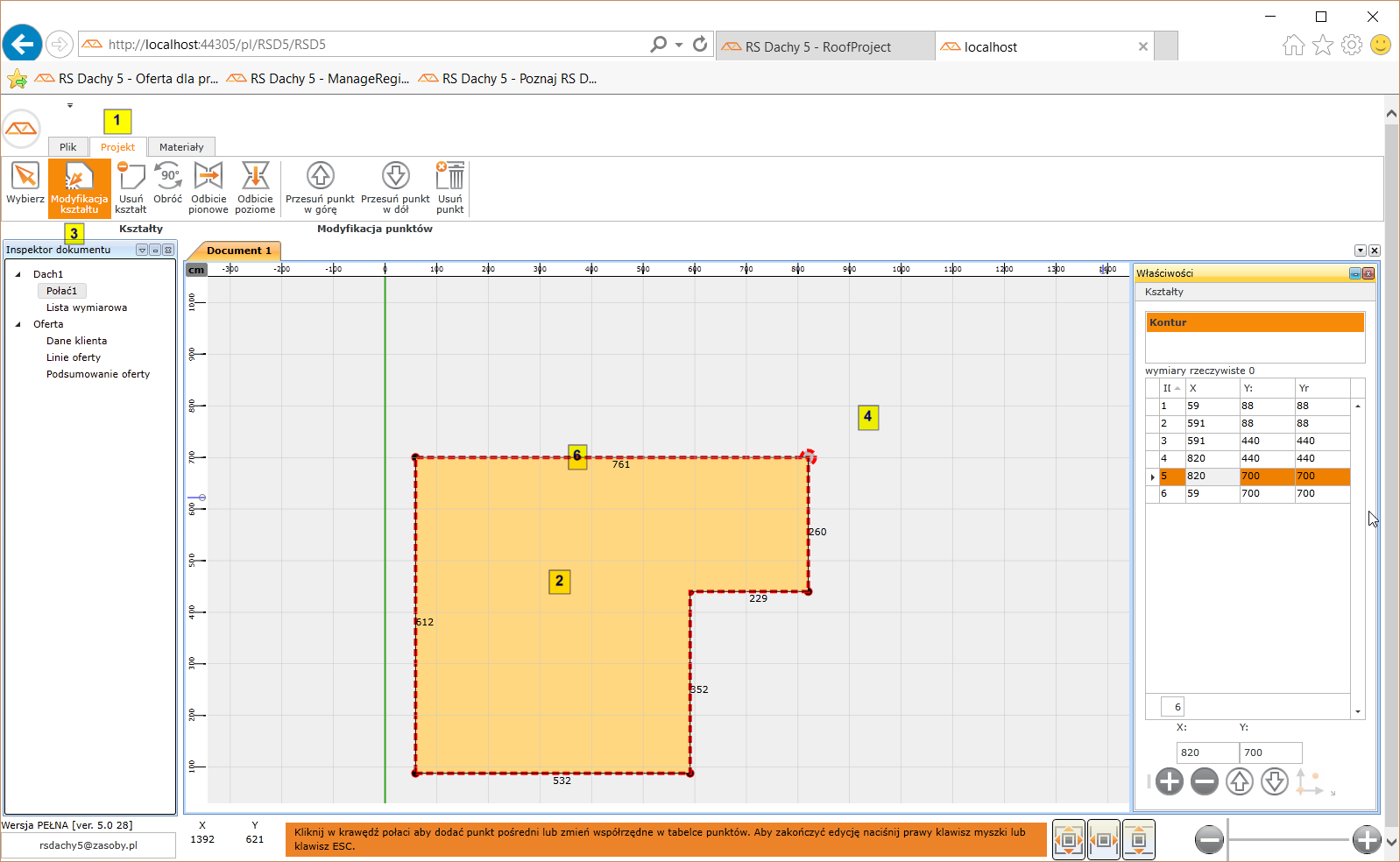The image size is (1400, 862).
Task: Click Przesuń punkt w dół in ribbon
Action: coord(395,184)
